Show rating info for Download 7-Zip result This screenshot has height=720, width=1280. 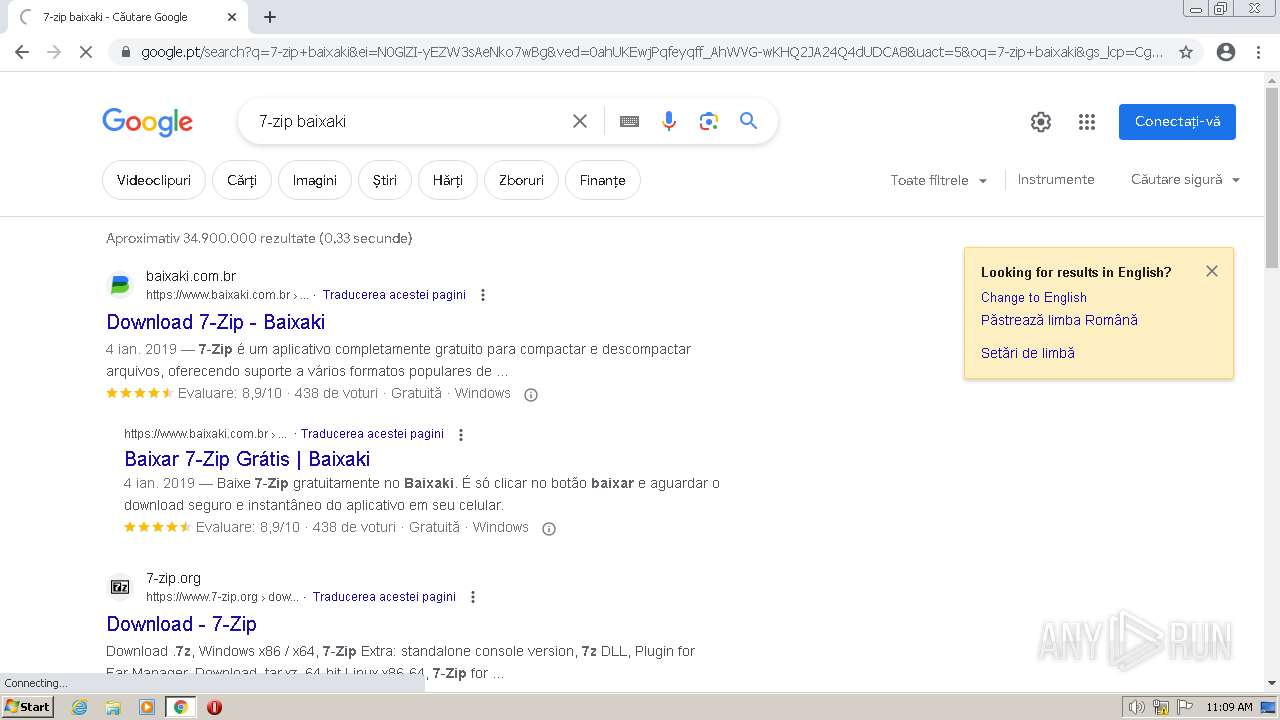[x=531, y=394]
